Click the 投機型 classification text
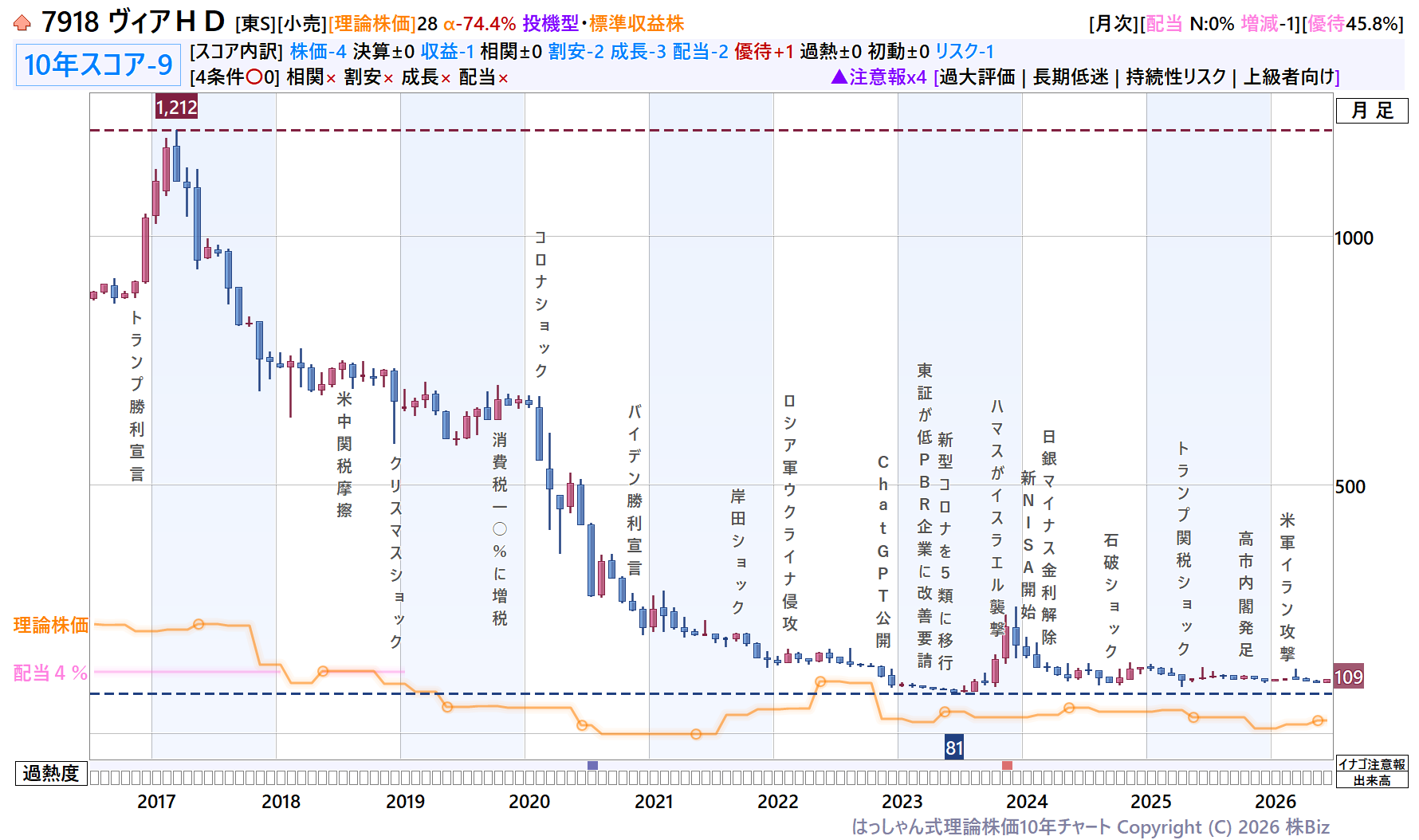 point(551,24)
